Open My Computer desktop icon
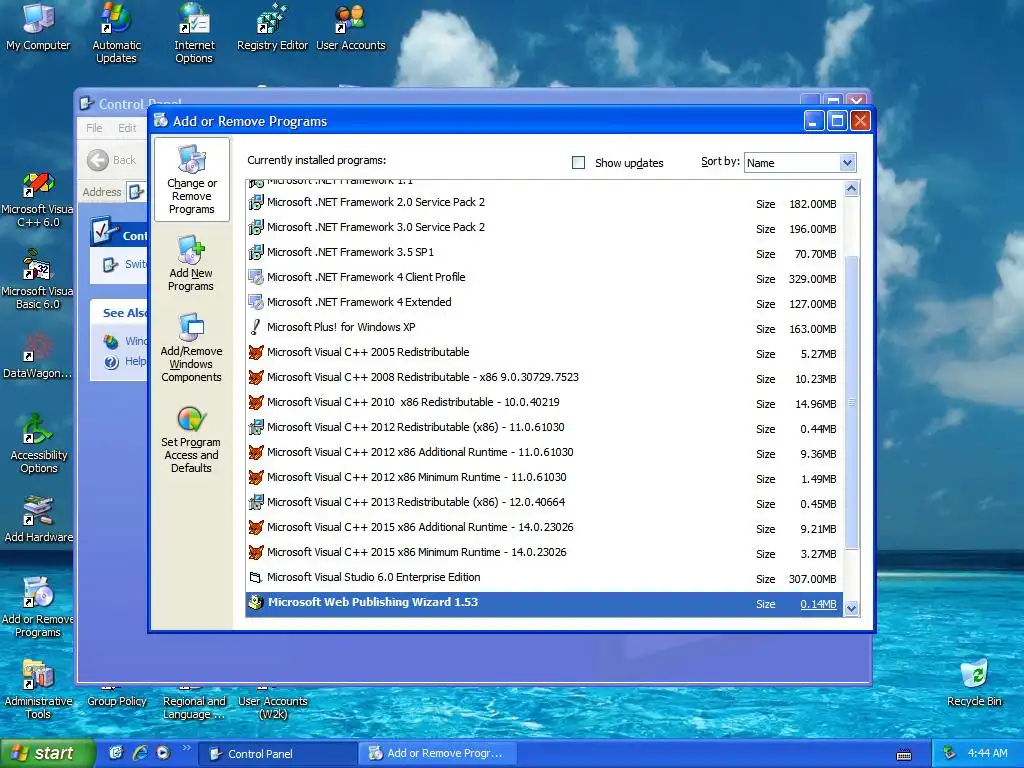The image size is (1024, 768). coord(38,27)
